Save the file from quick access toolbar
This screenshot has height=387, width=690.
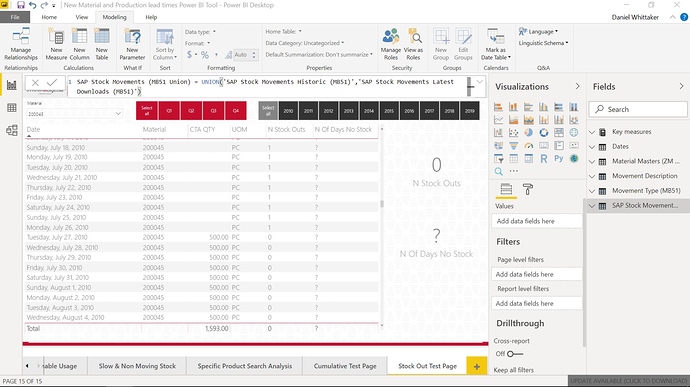(21, 5)
